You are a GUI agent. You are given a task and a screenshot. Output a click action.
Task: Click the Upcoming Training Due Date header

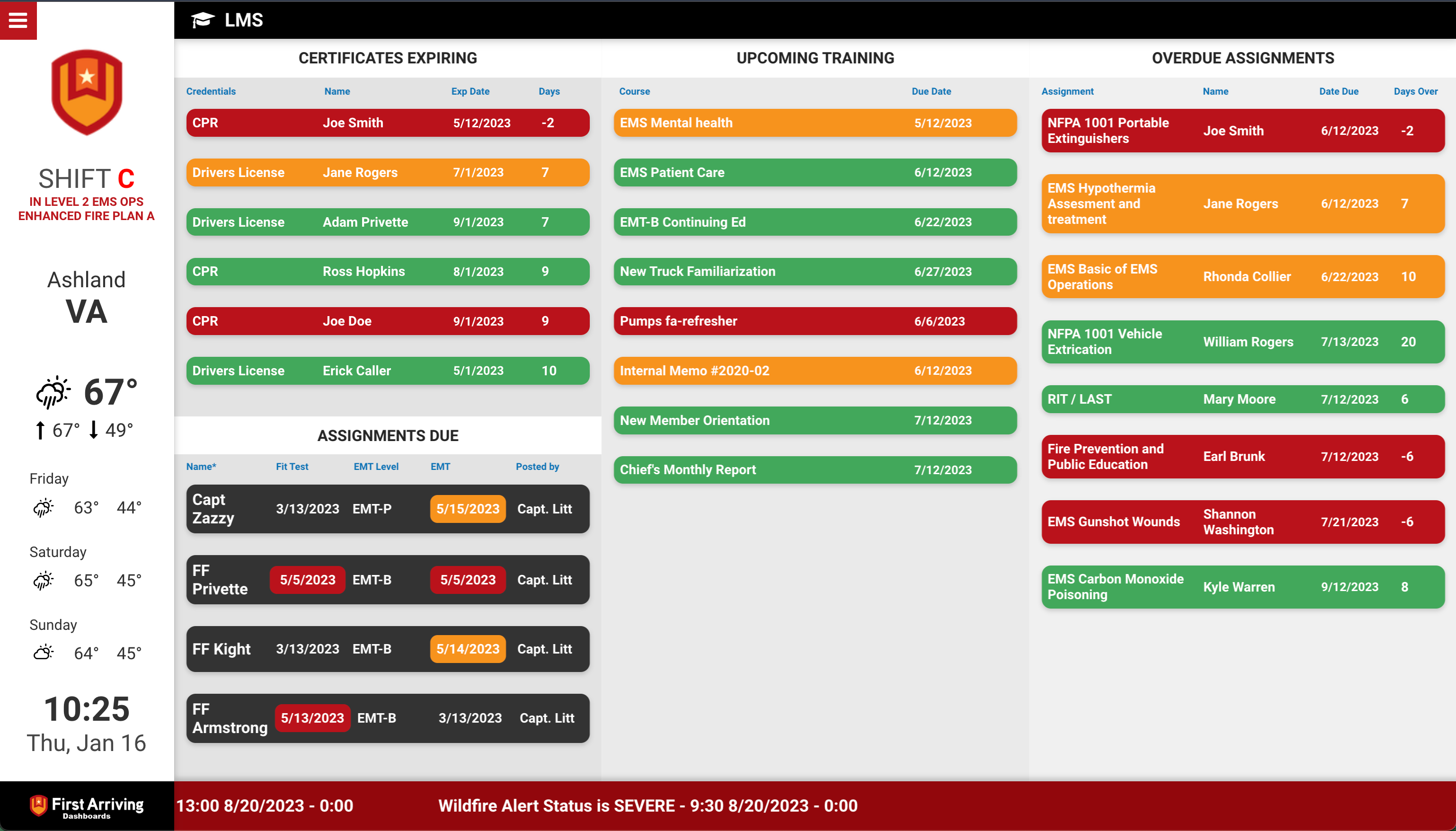(x=931, y=91)
